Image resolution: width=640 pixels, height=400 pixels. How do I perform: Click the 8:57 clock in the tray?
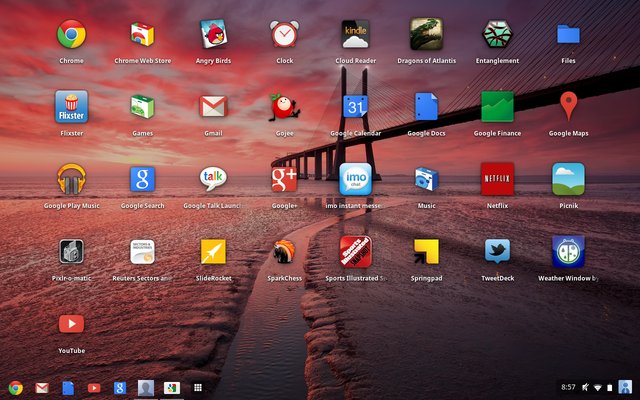point(568,387)
